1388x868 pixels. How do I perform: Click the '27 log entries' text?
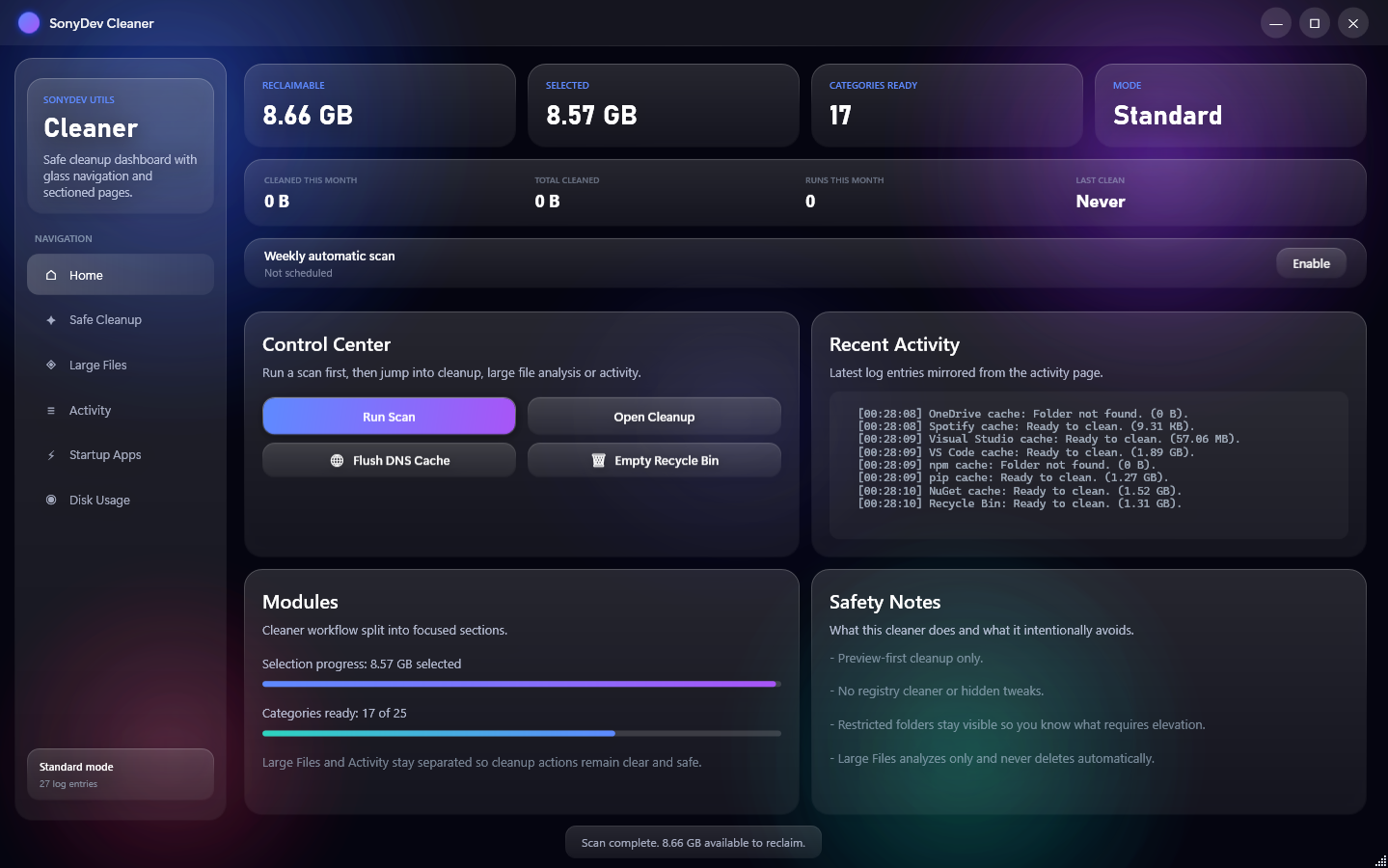(x=68, y=784)
